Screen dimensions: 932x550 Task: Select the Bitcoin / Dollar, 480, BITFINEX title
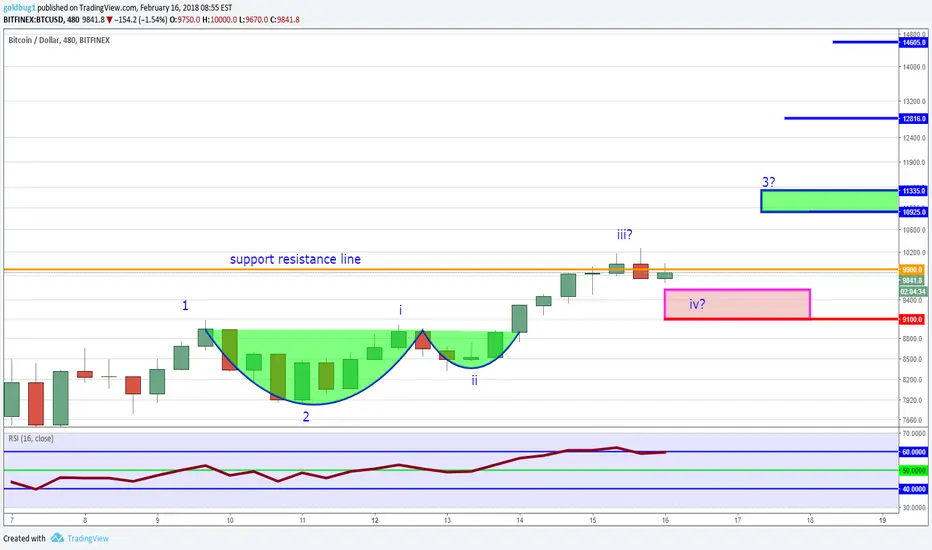59,40
